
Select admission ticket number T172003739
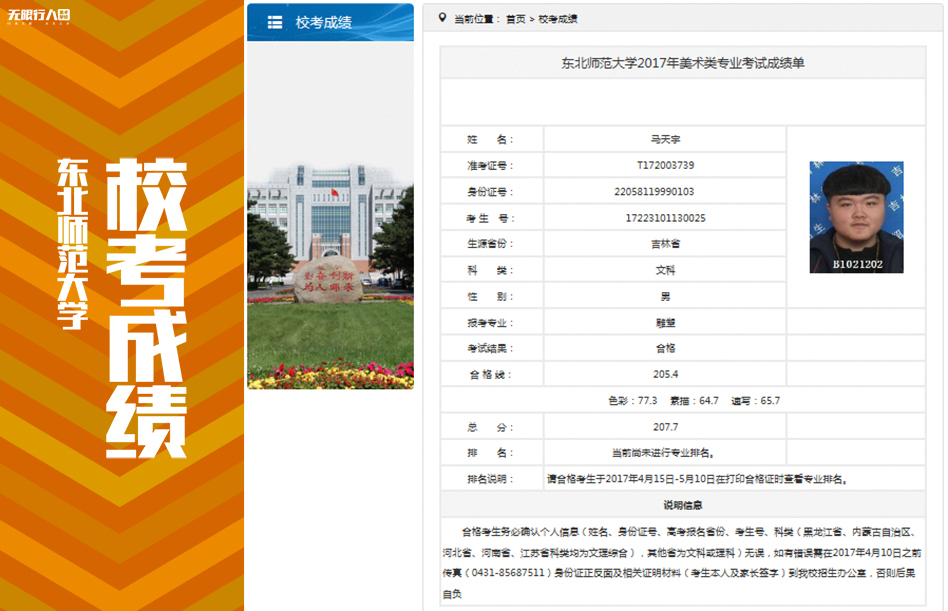coord(665,166)
